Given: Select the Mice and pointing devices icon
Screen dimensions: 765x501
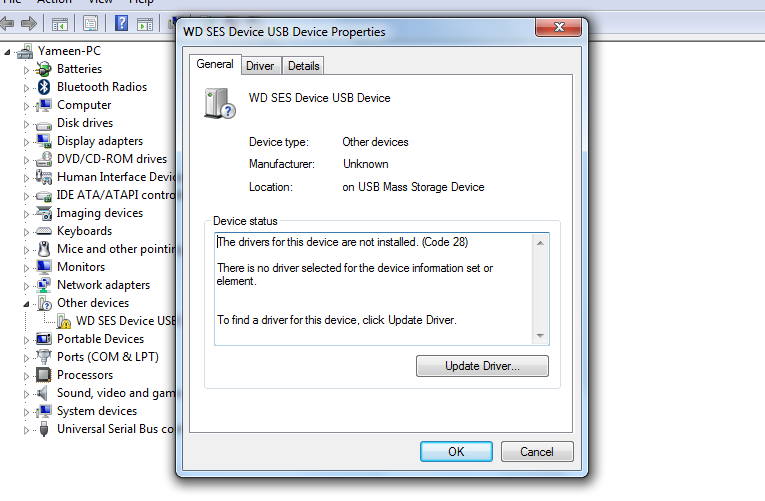Looking at the screenshot, I should tap(44, 249).
